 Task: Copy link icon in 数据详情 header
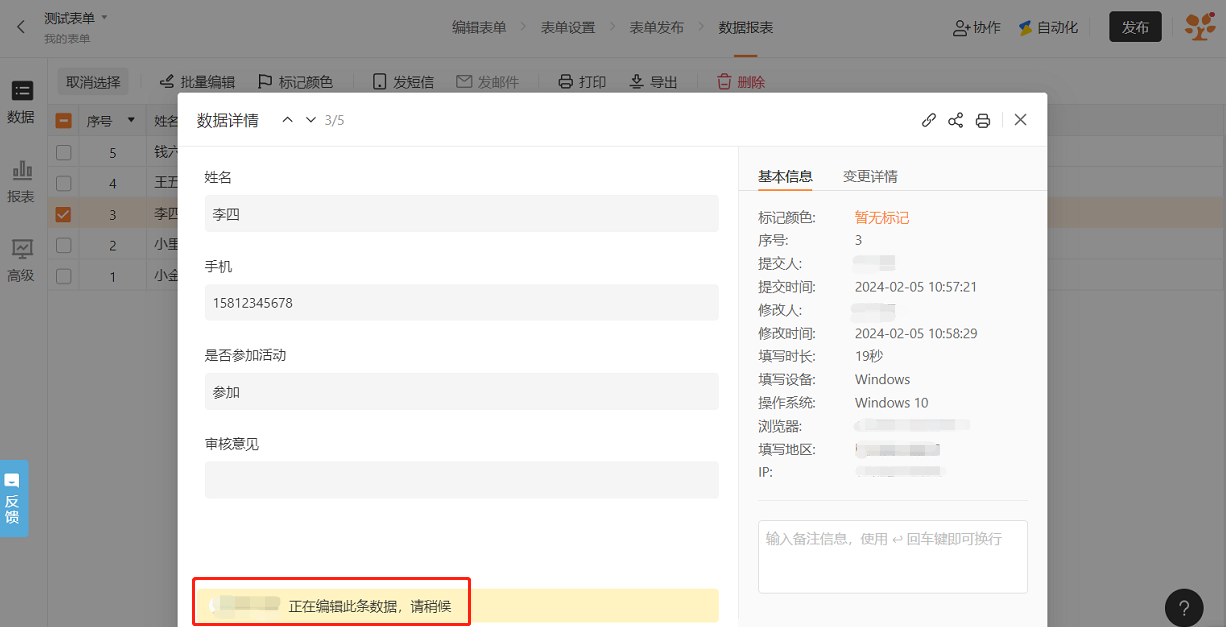(x=929, y=120)
